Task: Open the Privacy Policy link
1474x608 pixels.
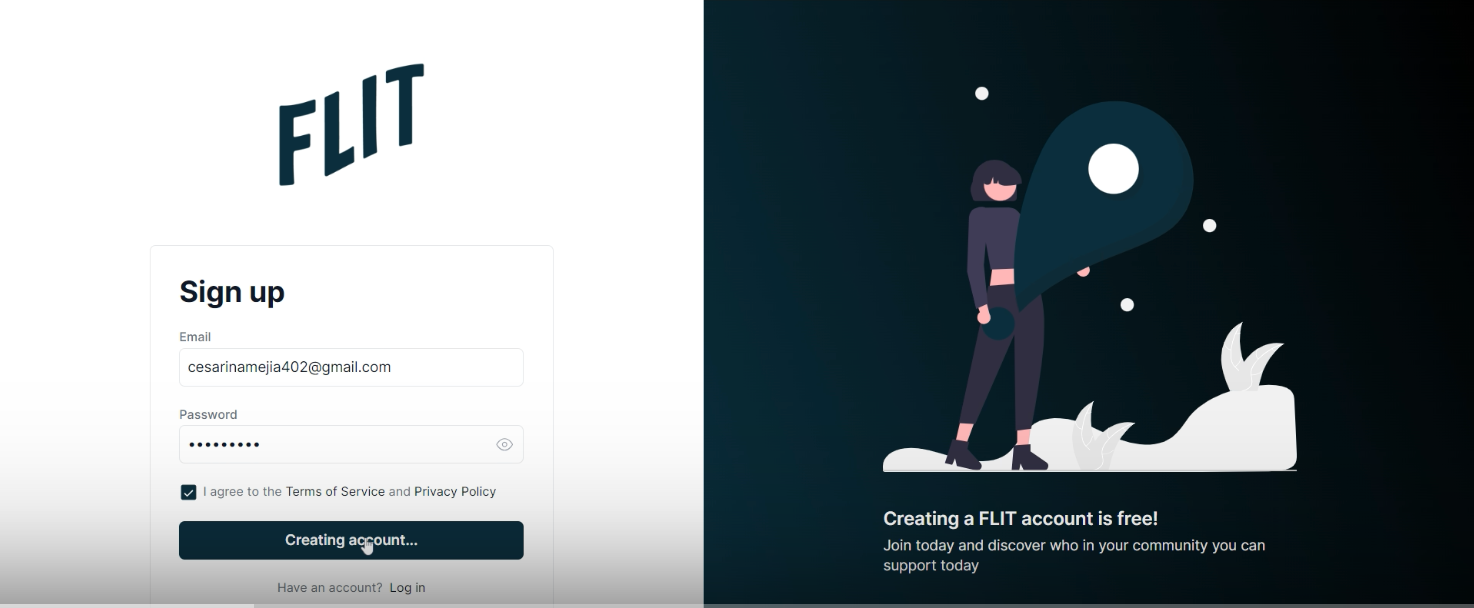Action: (x=455, y=492)
